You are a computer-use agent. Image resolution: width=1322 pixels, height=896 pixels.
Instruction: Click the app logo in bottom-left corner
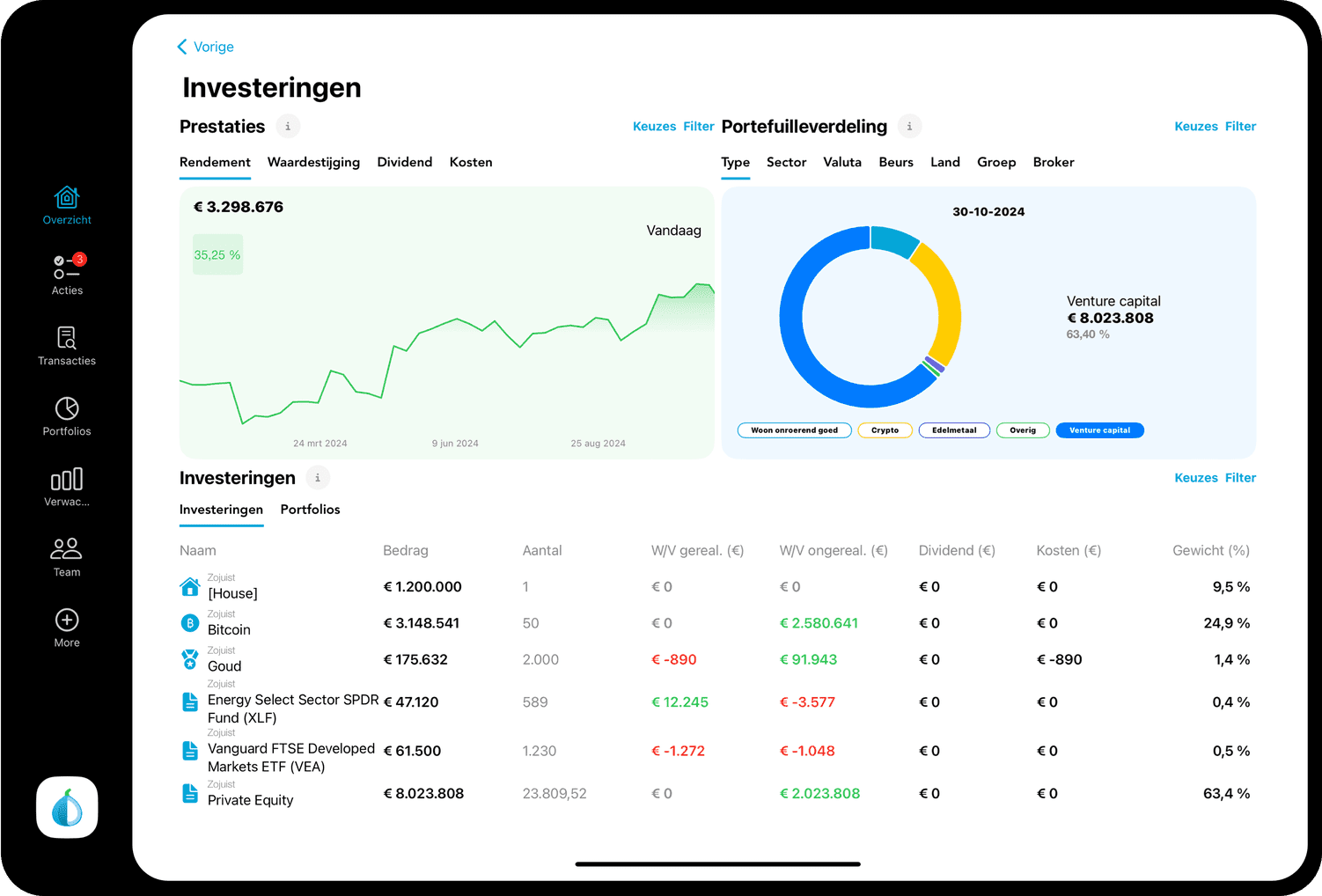point(67,807)
